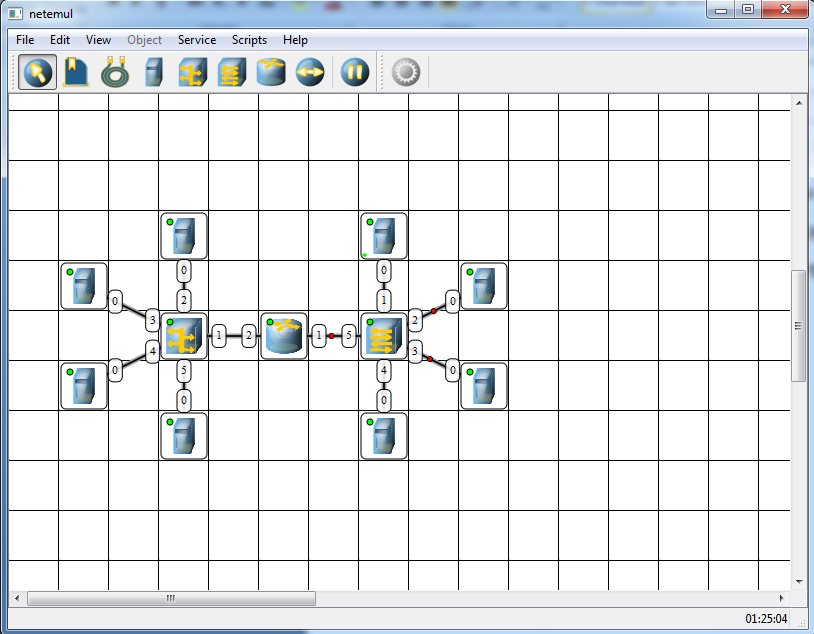The width and height of the screenshot is (814, 634).
Task: Click the vertical scrollbar down arrow
Action: click(799, 582)
